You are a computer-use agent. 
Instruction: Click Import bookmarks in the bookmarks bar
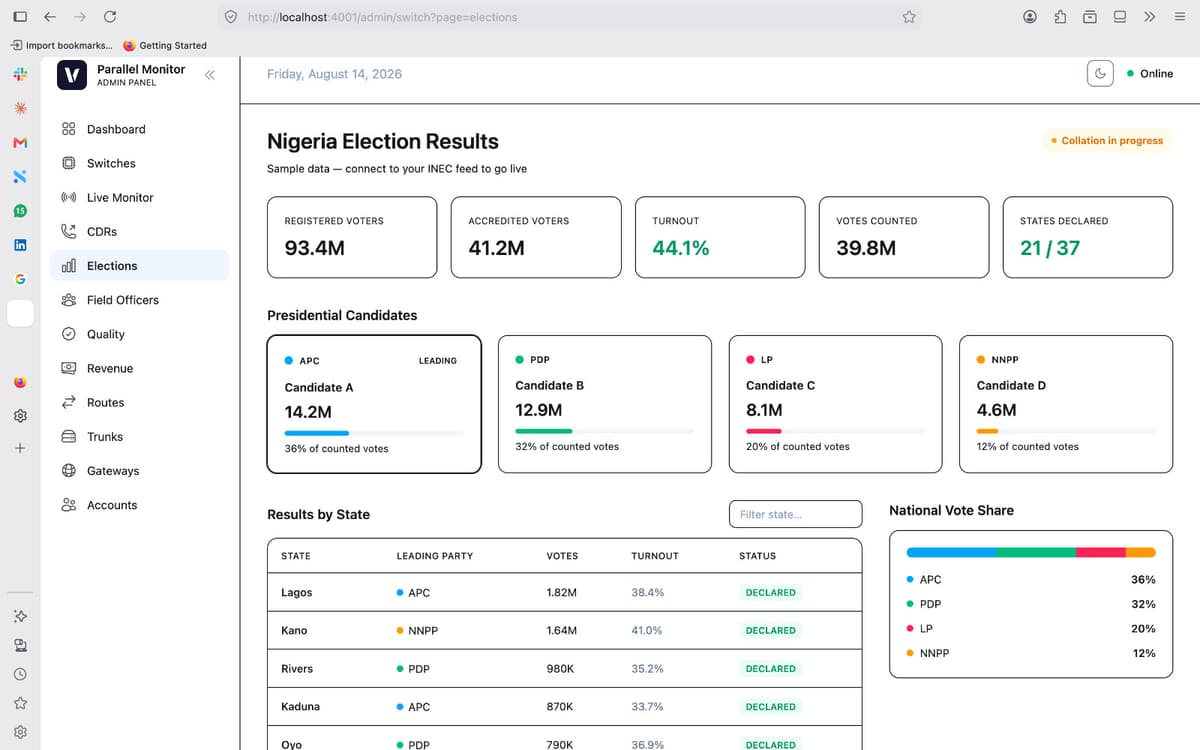pyautogui.click(x=62, y=45)
